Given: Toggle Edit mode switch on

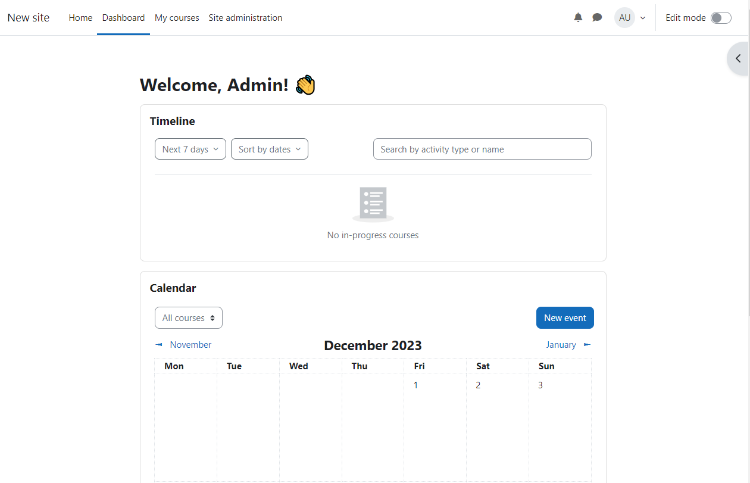Looking at the screenshot, I should 720,18.
